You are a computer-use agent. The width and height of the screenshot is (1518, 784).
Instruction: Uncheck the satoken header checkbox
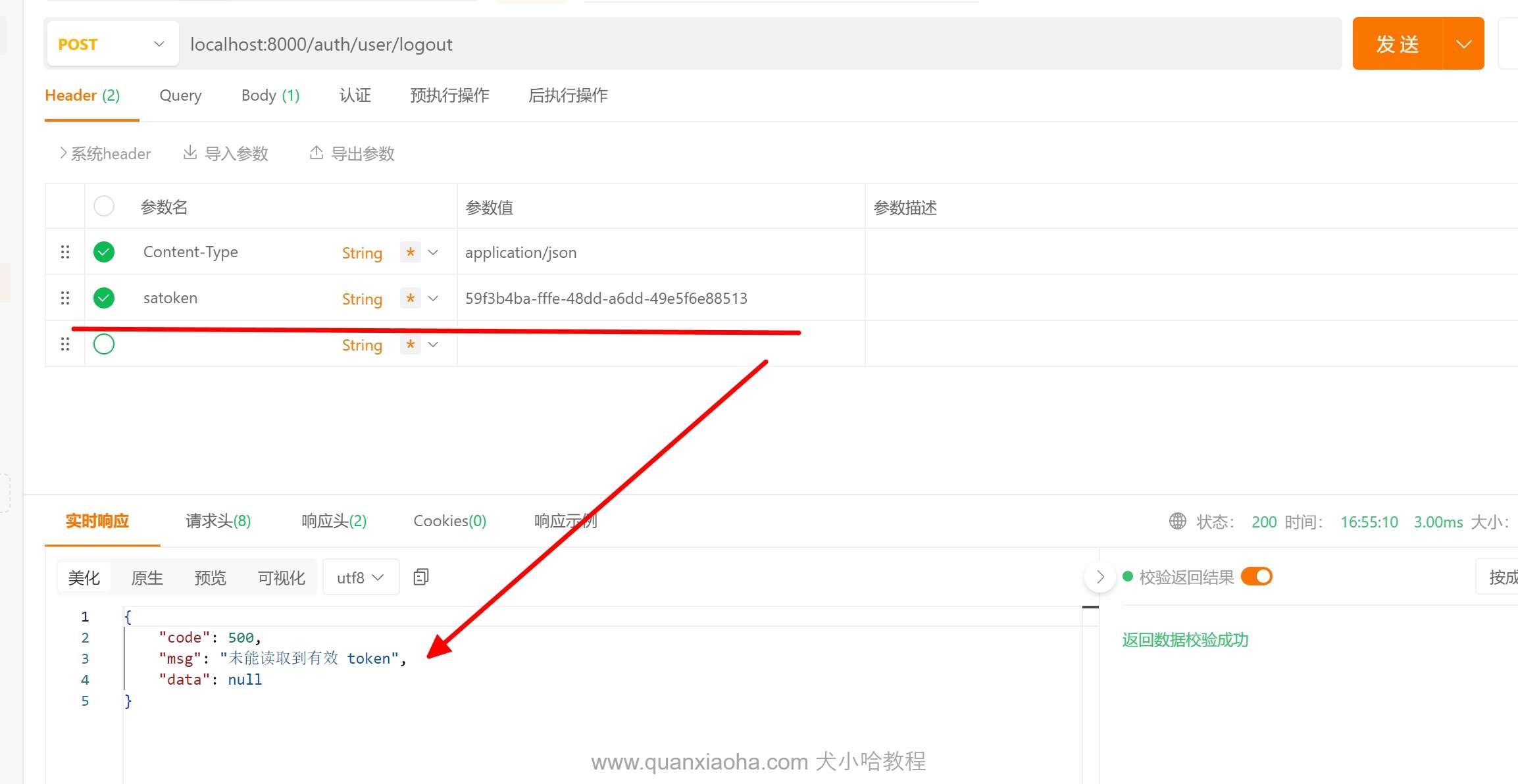click(104, 298)
